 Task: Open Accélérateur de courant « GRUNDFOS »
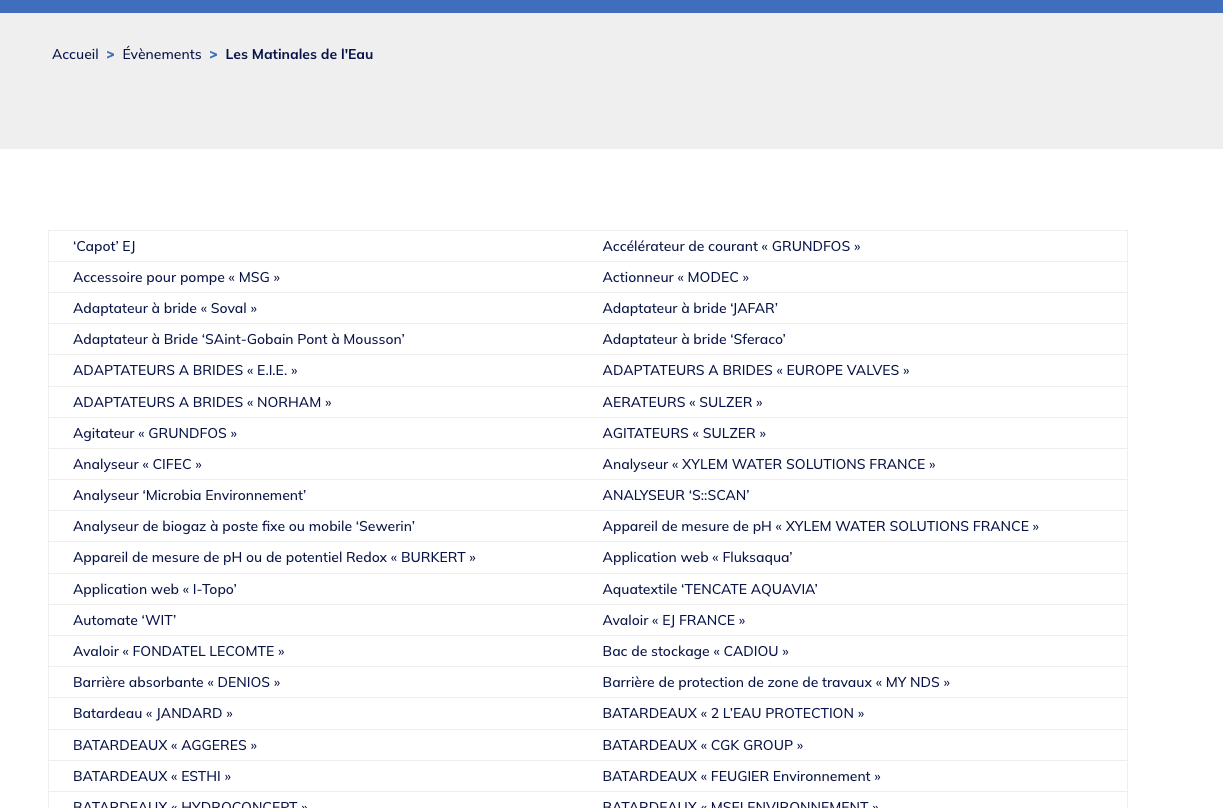tap(731, 246)
